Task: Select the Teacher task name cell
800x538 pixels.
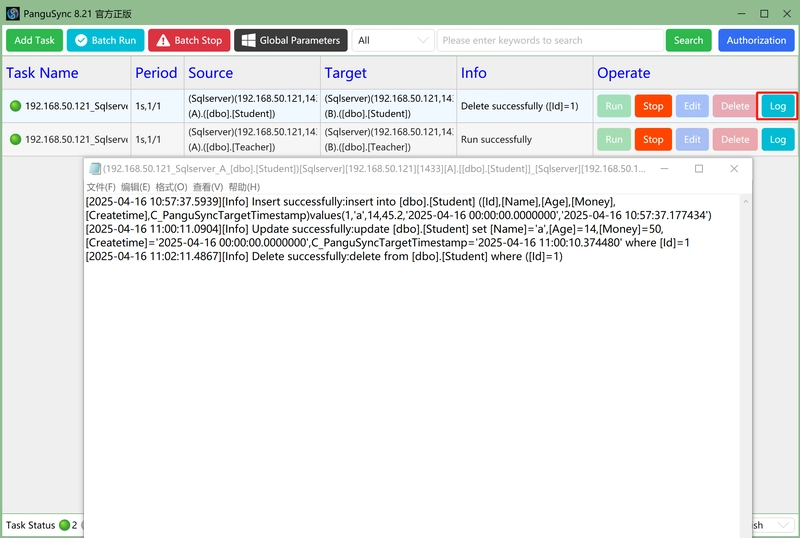Action: tap(66, 139)
